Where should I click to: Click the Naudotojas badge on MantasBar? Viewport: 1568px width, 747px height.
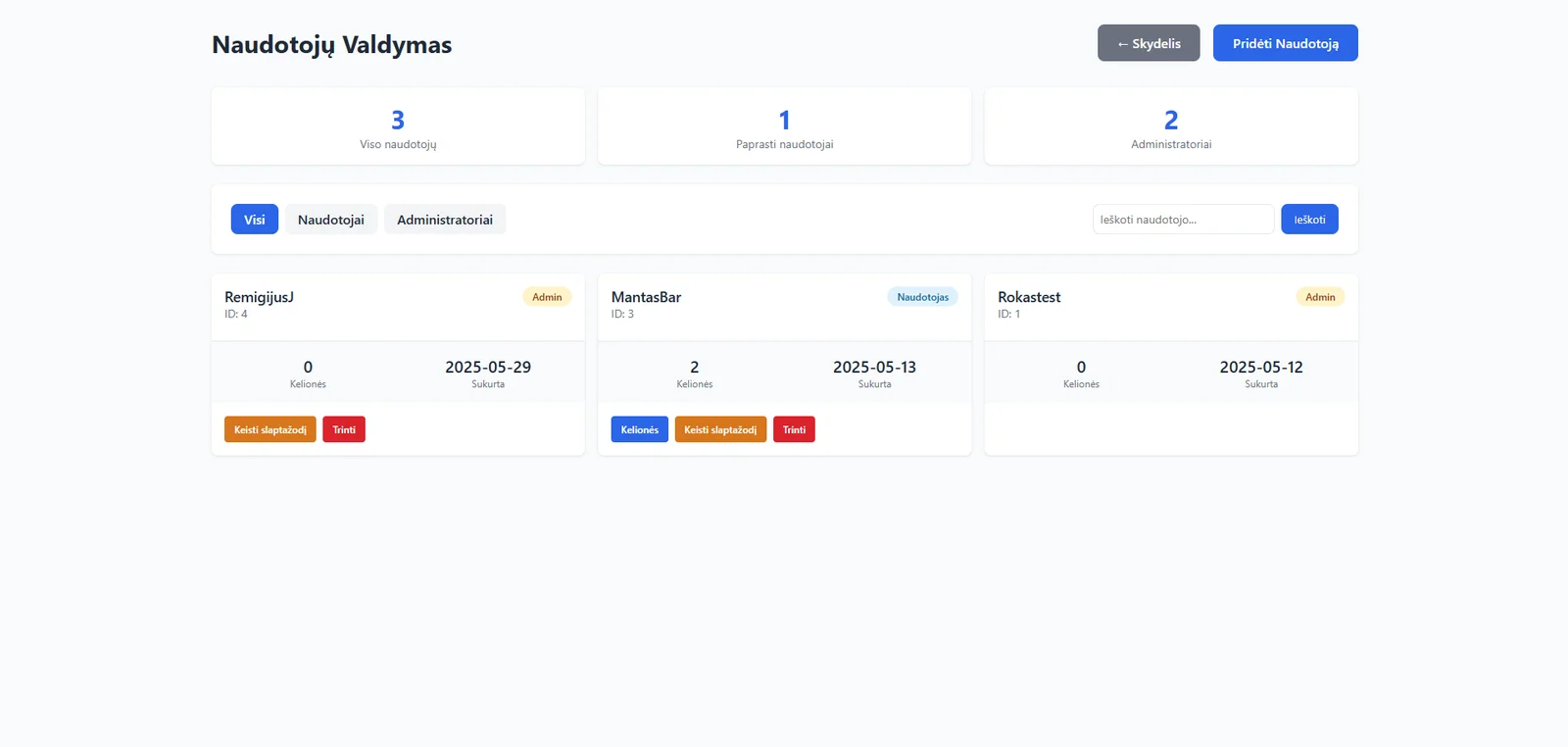[922, 297]
